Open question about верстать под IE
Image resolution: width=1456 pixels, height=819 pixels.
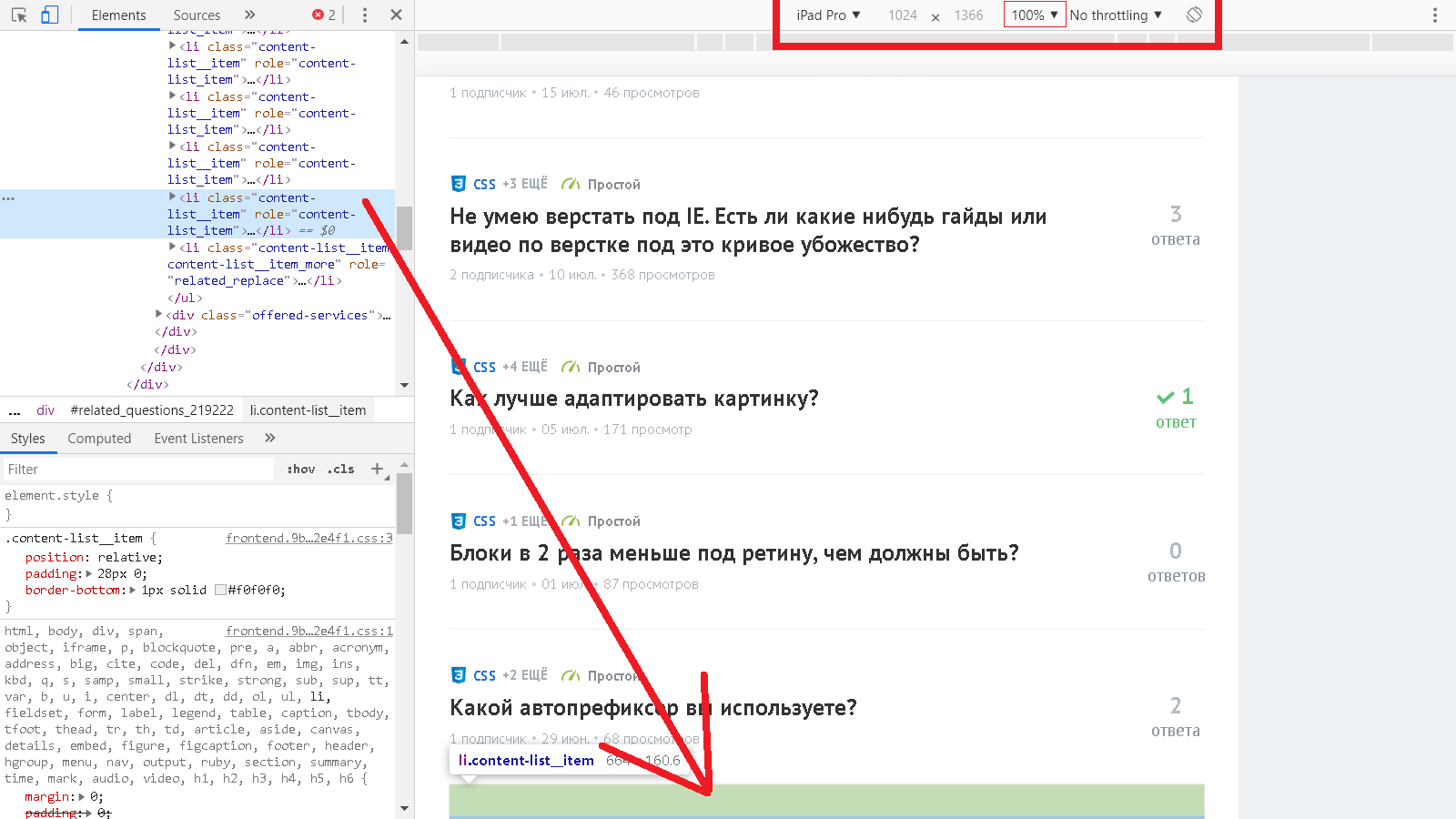(x=748, y=230)
